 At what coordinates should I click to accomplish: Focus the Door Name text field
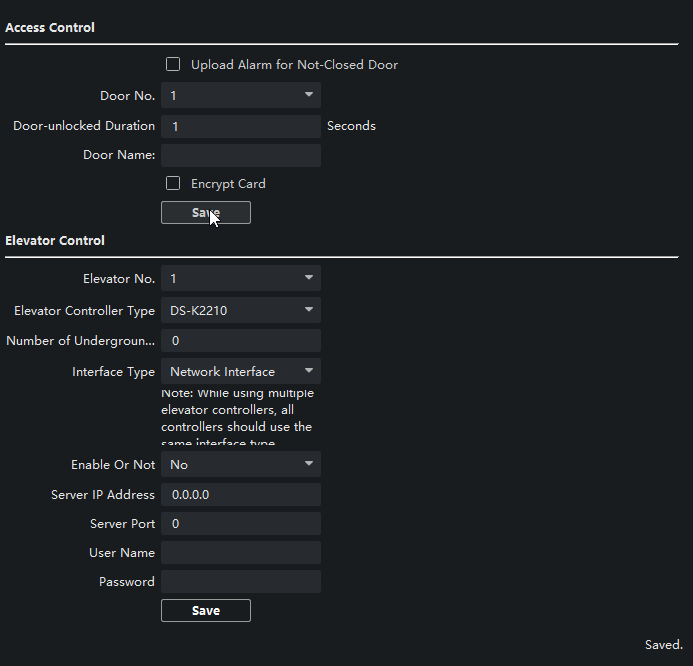pos(240,156)
